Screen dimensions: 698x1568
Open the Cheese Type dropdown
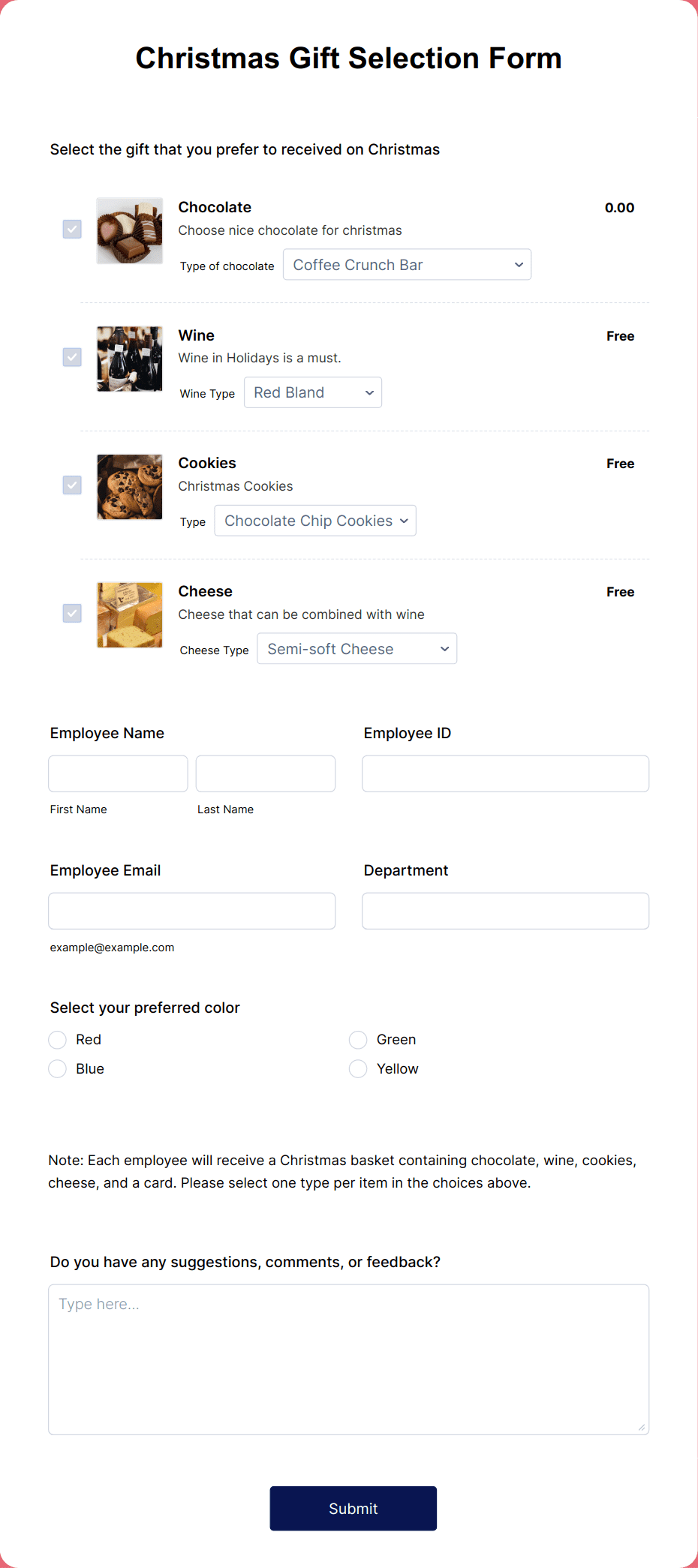(357, 648)
